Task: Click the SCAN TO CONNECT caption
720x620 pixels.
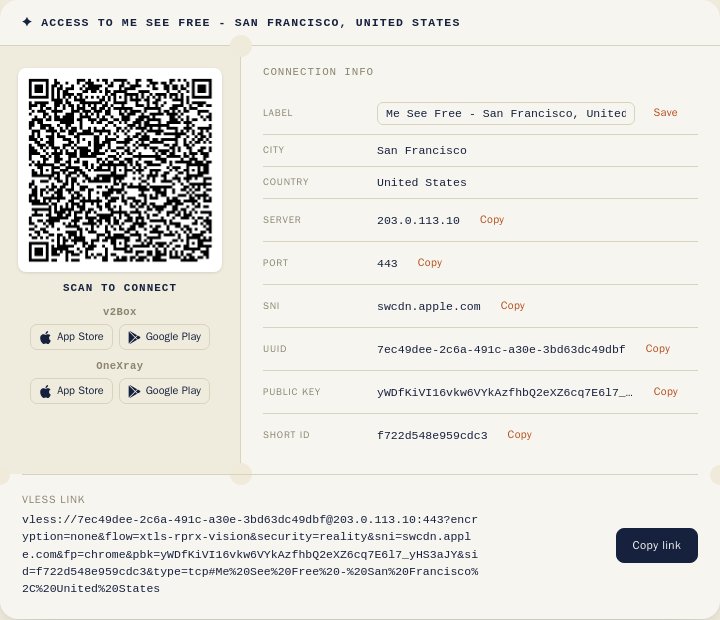Action: pyautogui.click(x=120, y=287)
